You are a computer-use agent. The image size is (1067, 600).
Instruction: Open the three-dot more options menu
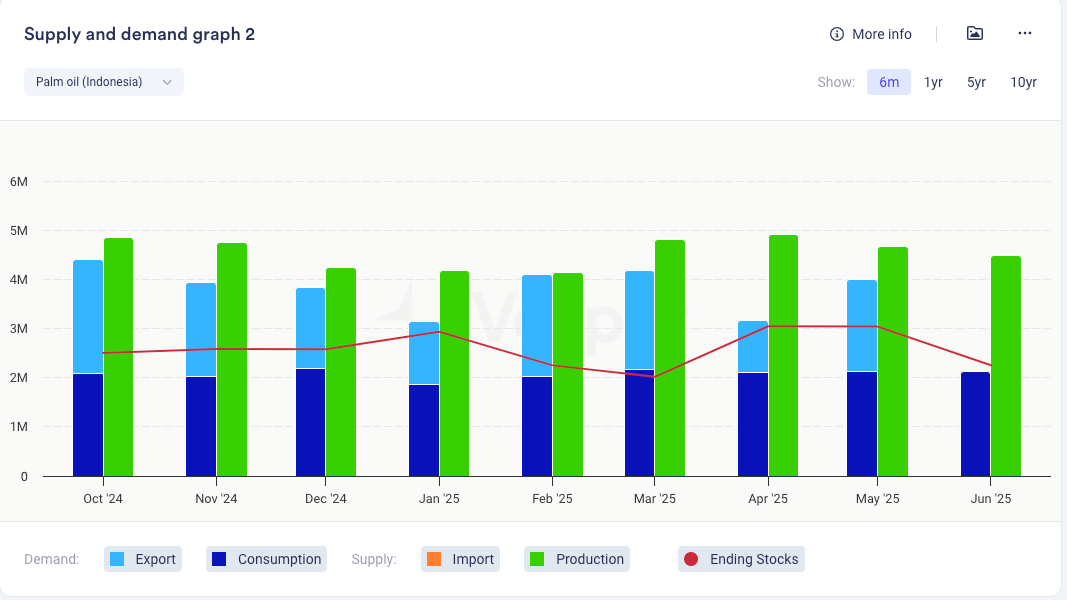(1024, 34)
